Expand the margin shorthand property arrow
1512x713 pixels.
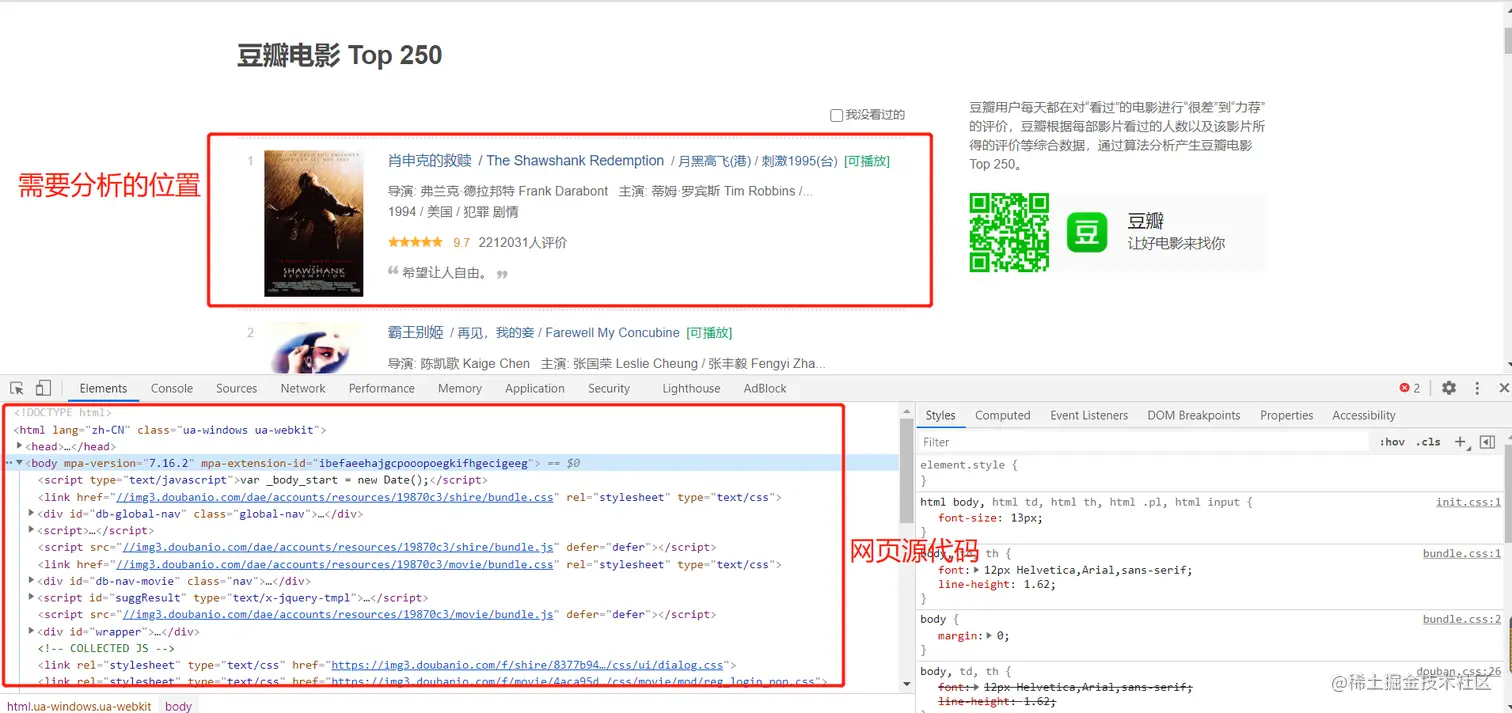pos(989,636)
